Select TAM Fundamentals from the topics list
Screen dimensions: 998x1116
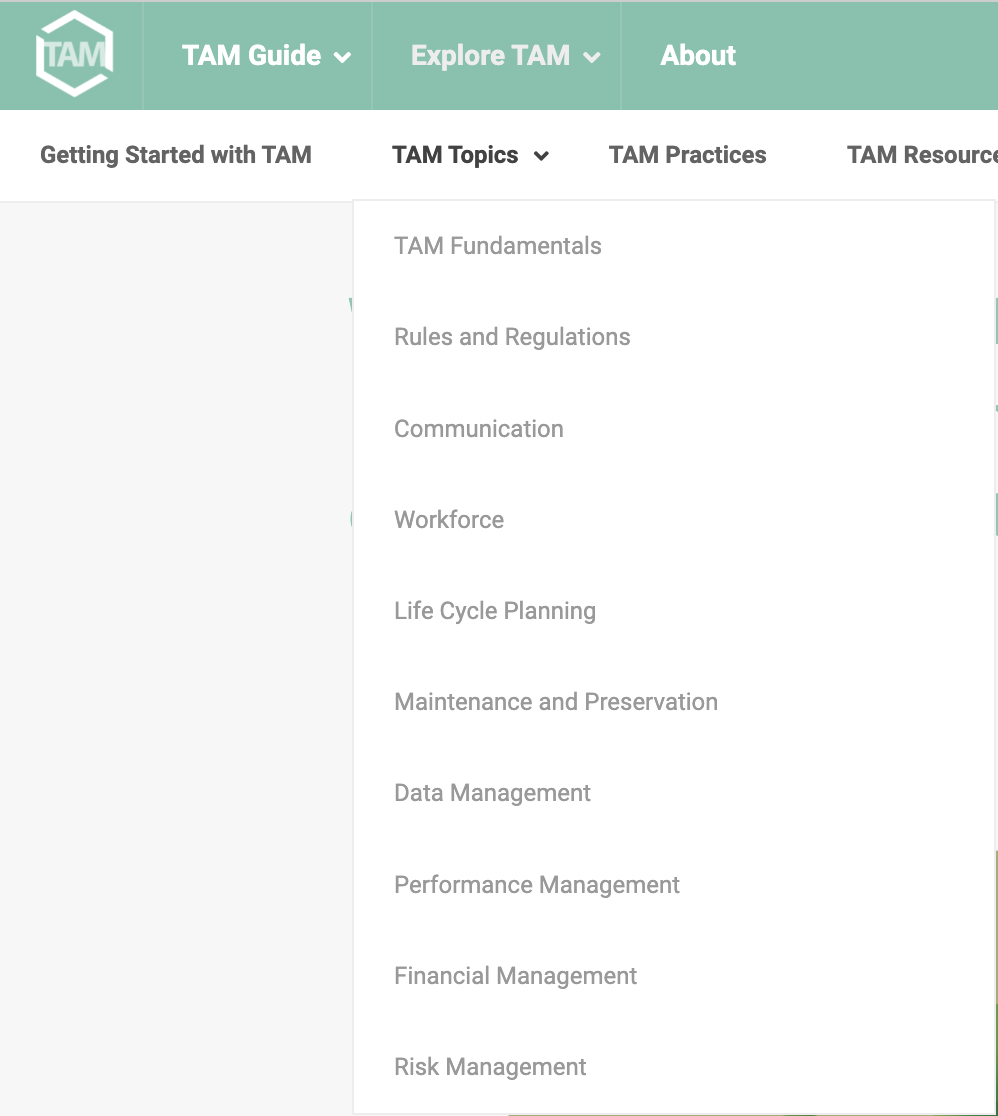pos(498,246)
